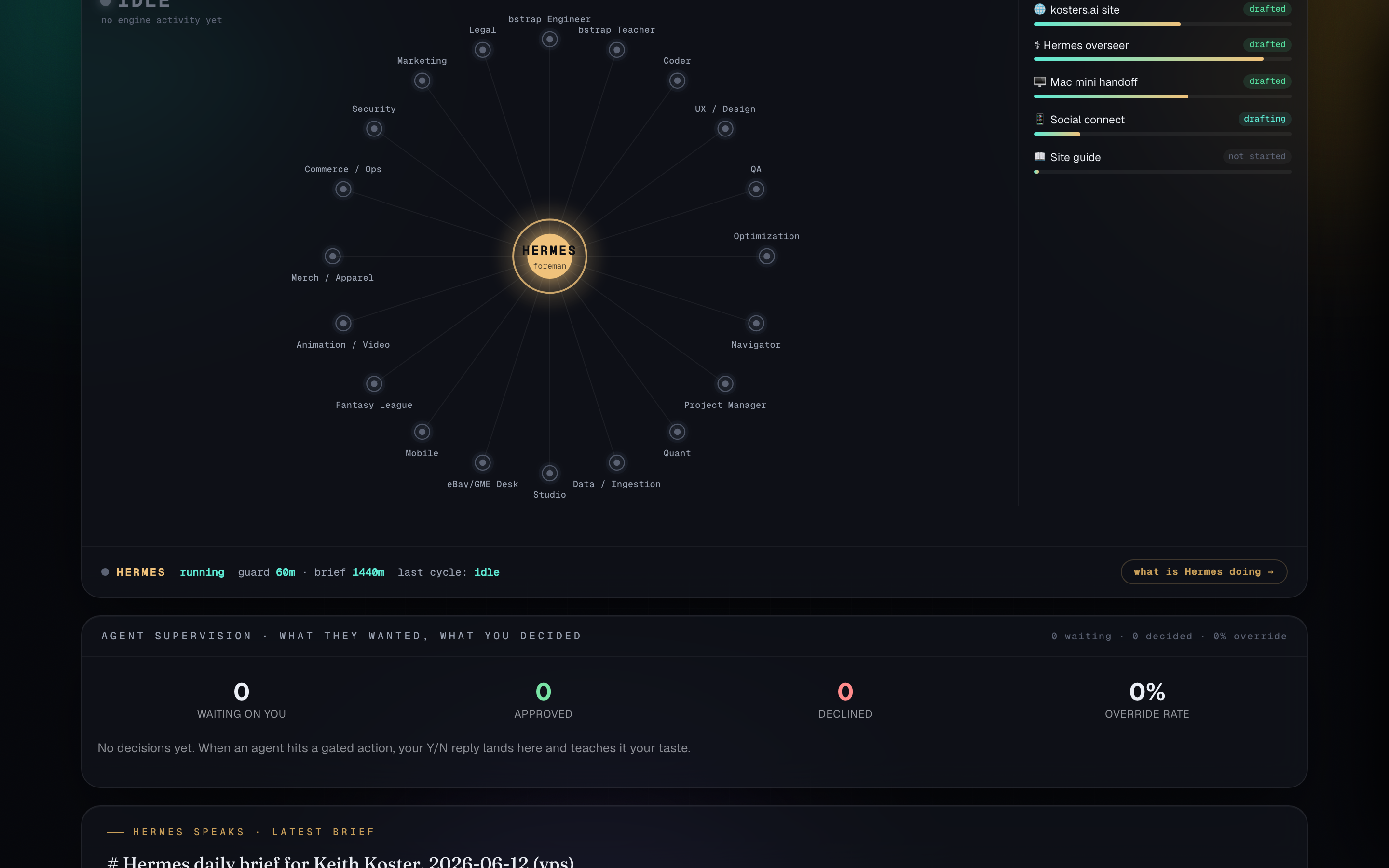The height and width of the screenshot is (868, 1389).
Task: Click the last cycle 'idle' value
Action: (487, 572)
